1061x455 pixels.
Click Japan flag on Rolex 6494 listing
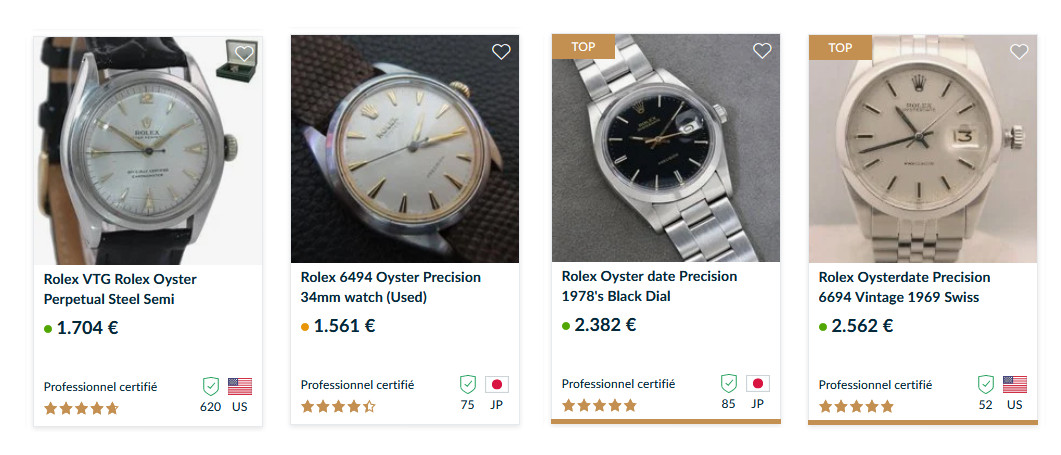click(497, 385)
